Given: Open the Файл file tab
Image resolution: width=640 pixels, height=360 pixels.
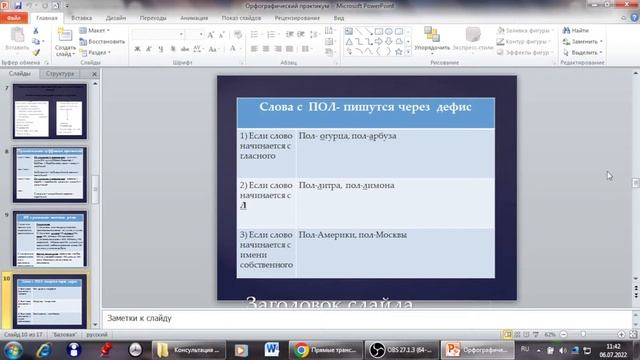Looking at the screenshot, I should [x=14, y=18].
